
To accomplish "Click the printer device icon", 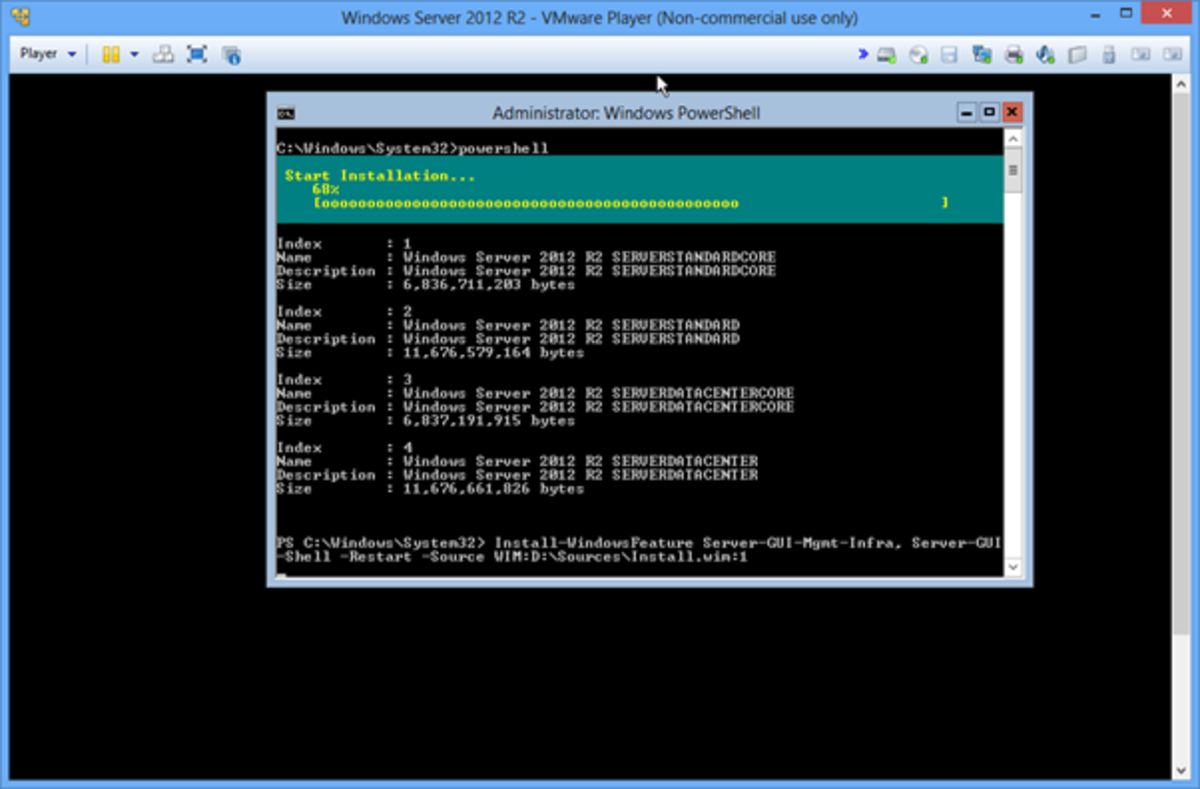I will (x=1013, y=54).
